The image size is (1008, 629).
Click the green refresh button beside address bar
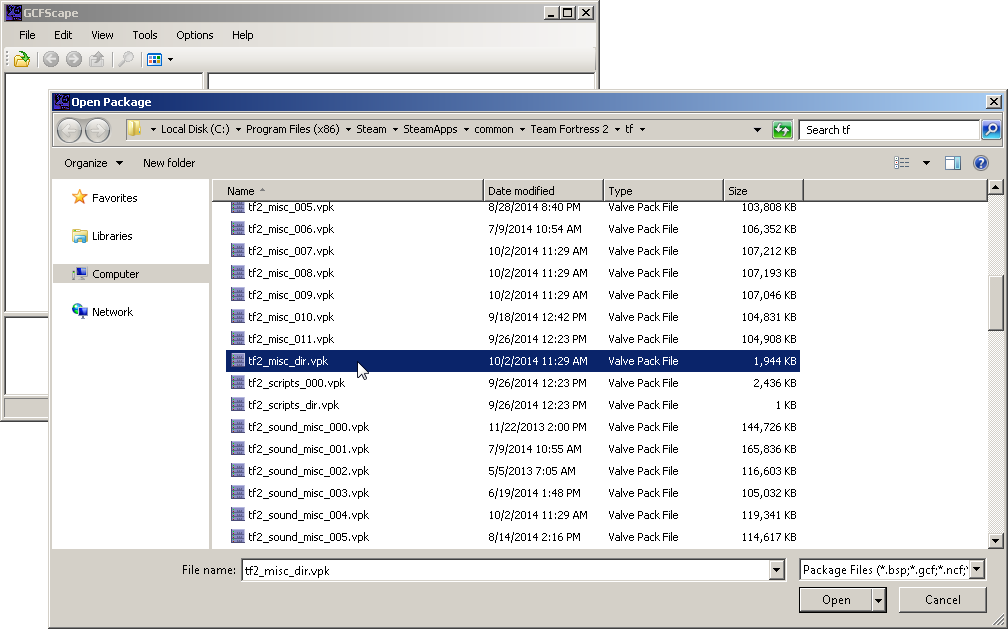coord(782,130)
